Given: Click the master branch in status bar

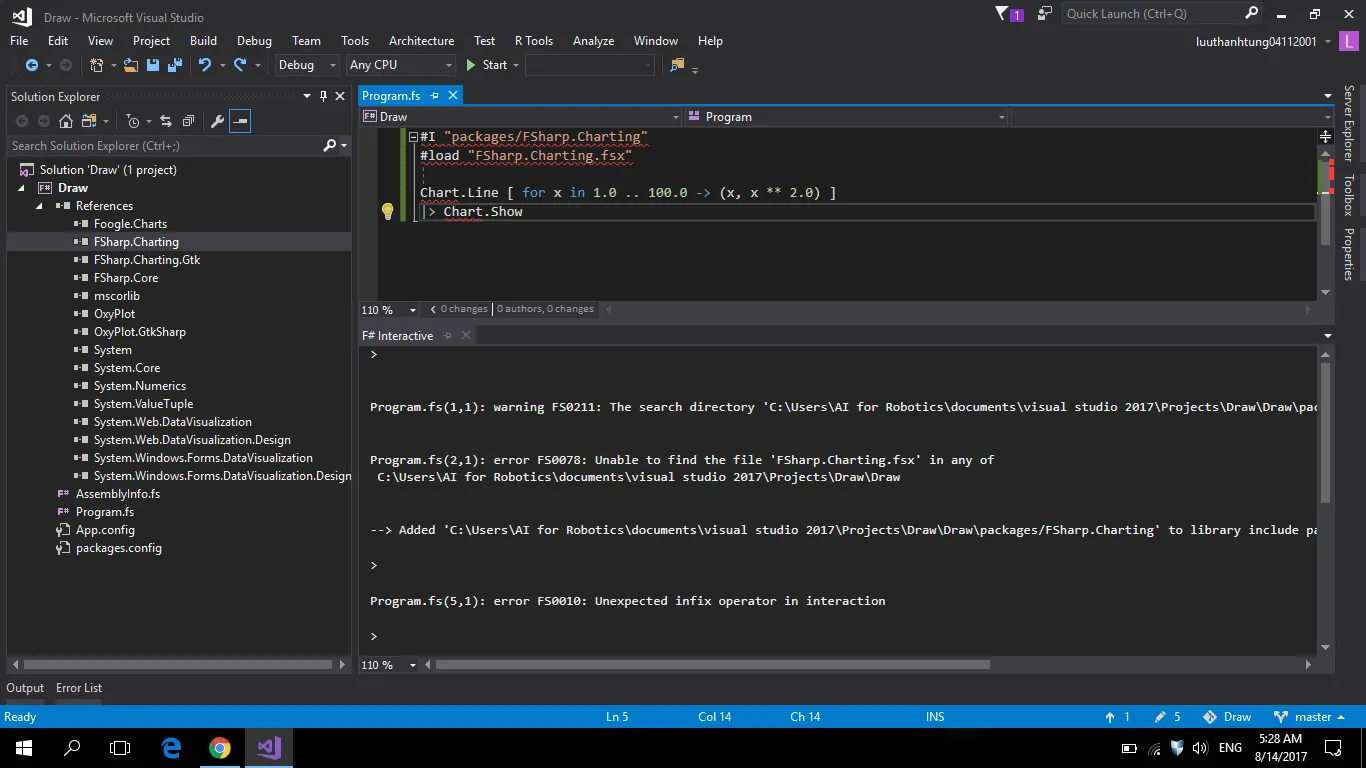Looking at the screenshot, I should pos(1312,717).
